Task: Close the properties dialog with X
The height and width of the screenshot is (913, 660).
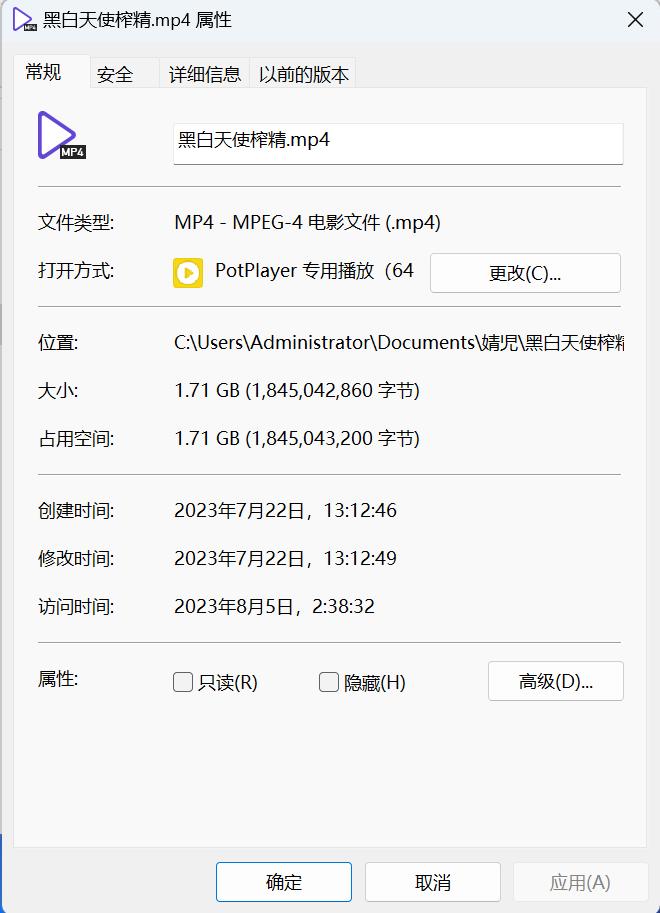Action: click(x=634, y=20)
